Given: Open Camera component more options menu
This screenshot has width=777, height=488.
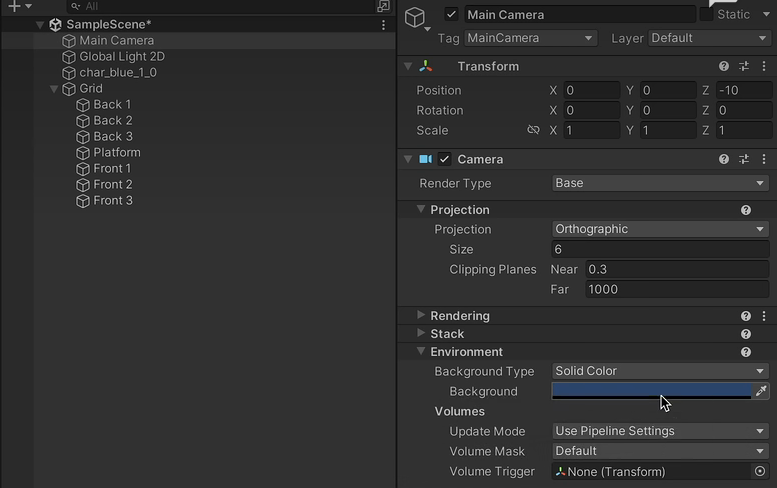Looking at the screenshot, I should (763, 159).
